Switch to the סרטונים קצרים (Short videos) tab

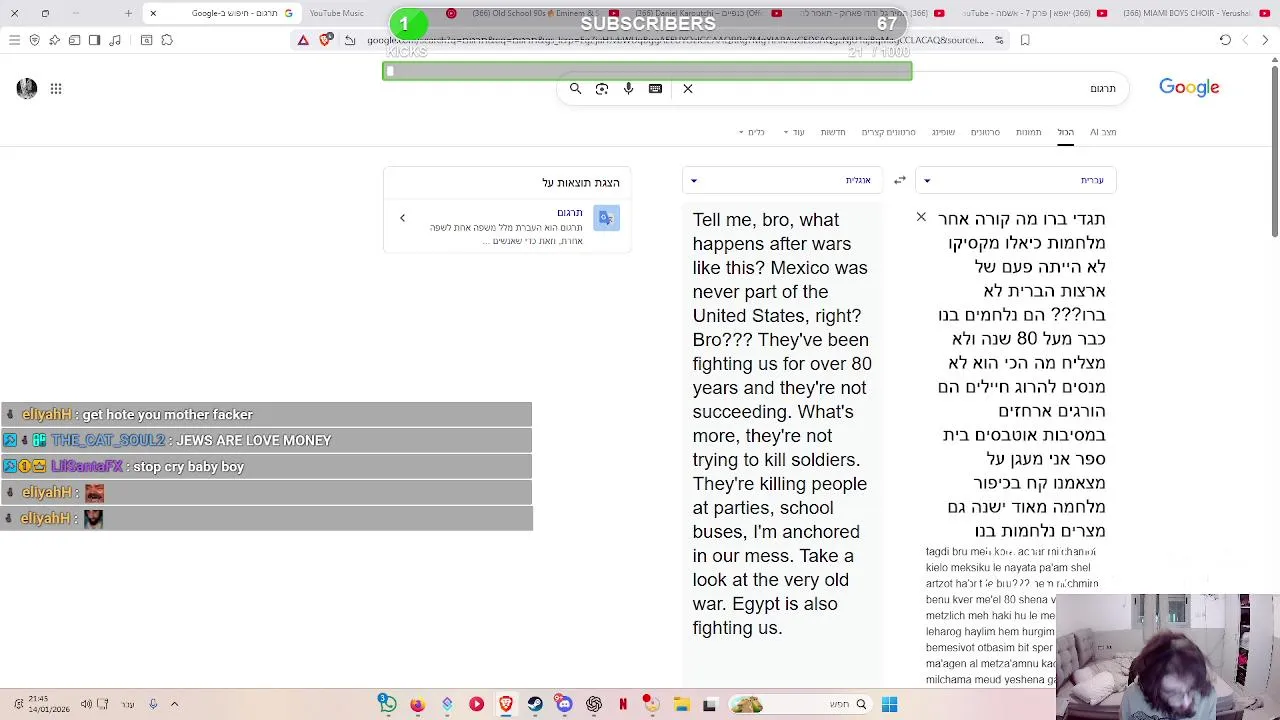(x=888, y=132)
